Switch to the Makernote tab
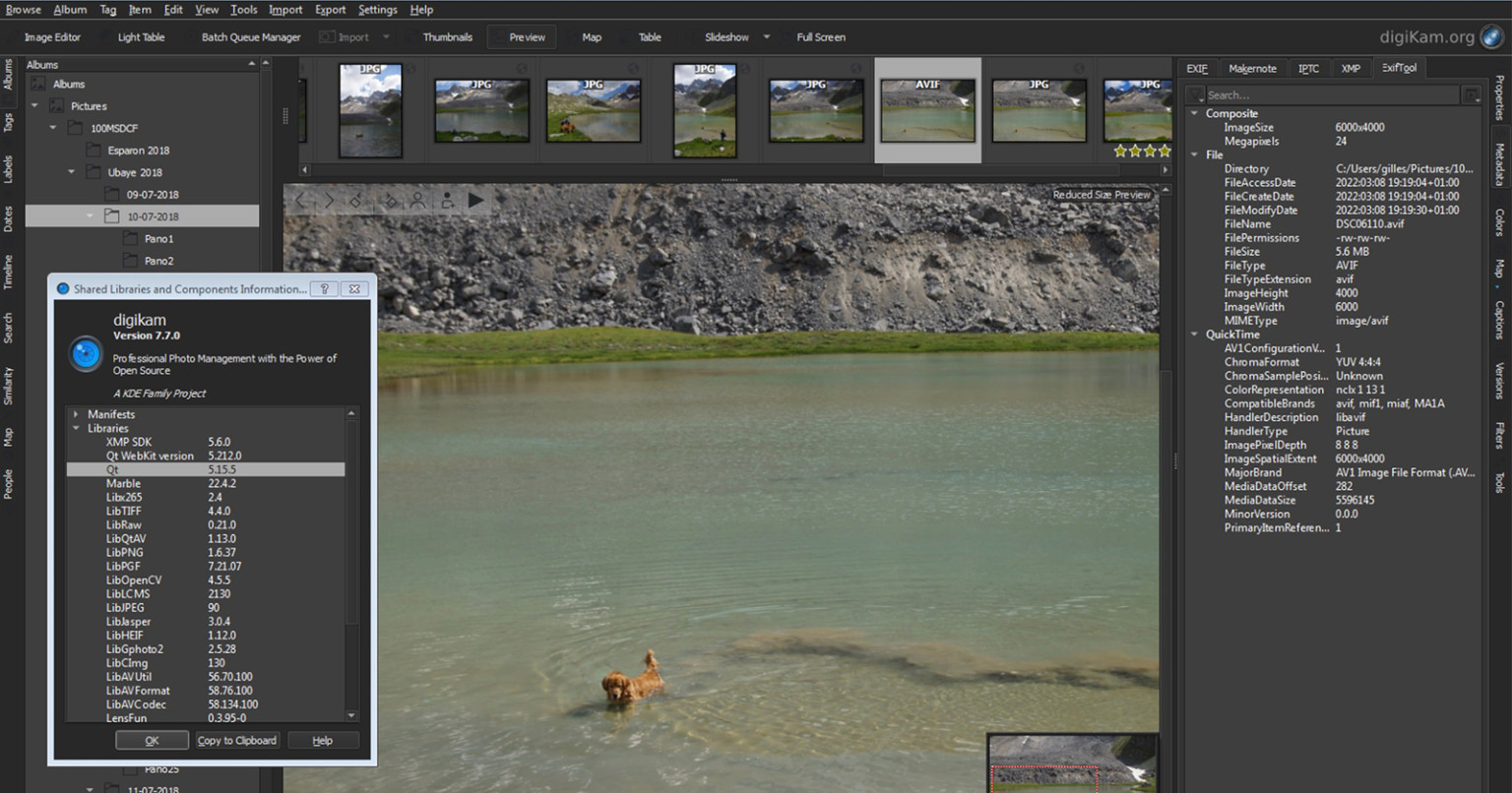The height and width of the screenshot is (793, 1512). 1252,67
